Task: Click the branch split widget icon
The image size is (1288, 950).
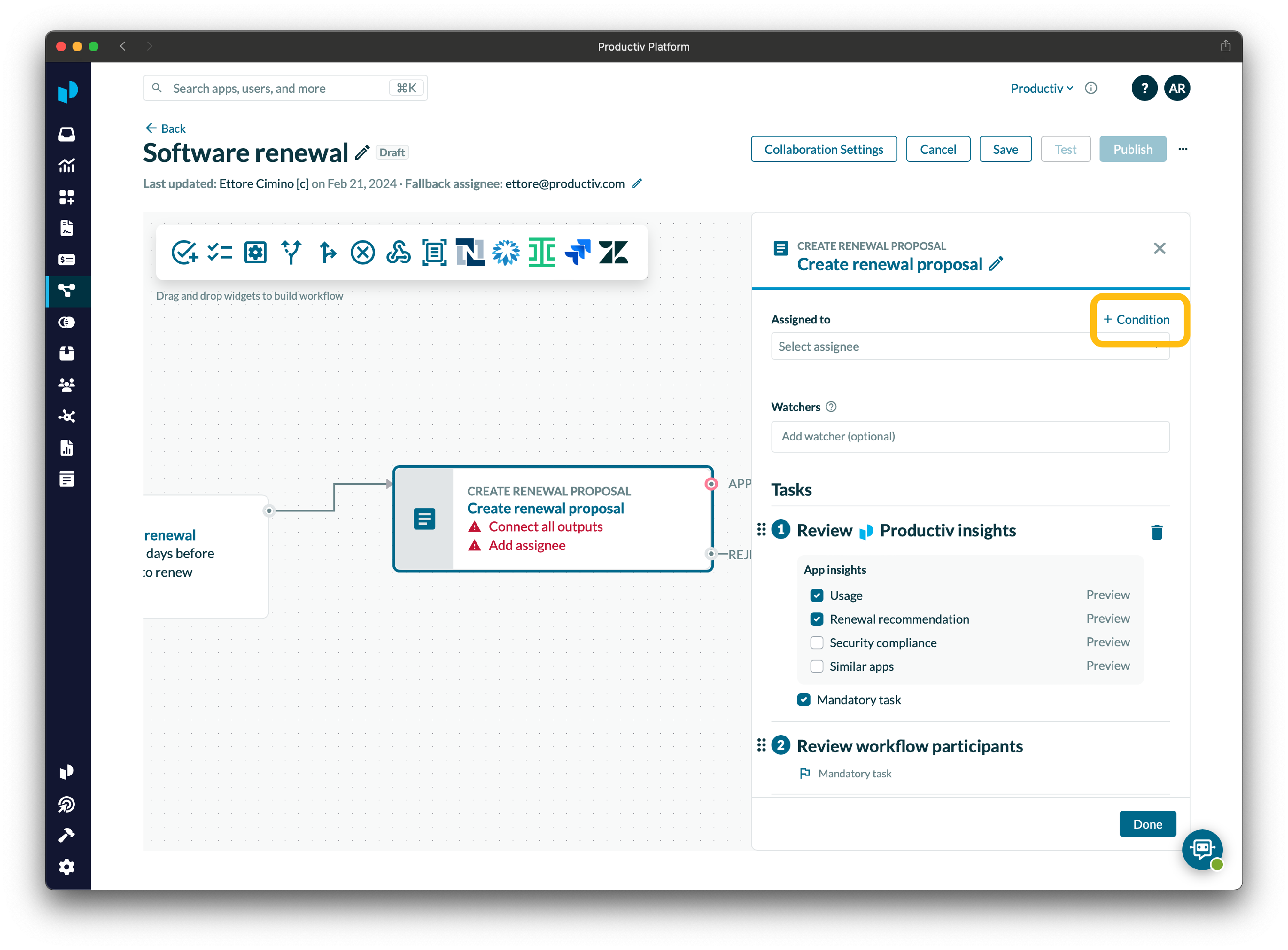Action: [x=291, y=252]
